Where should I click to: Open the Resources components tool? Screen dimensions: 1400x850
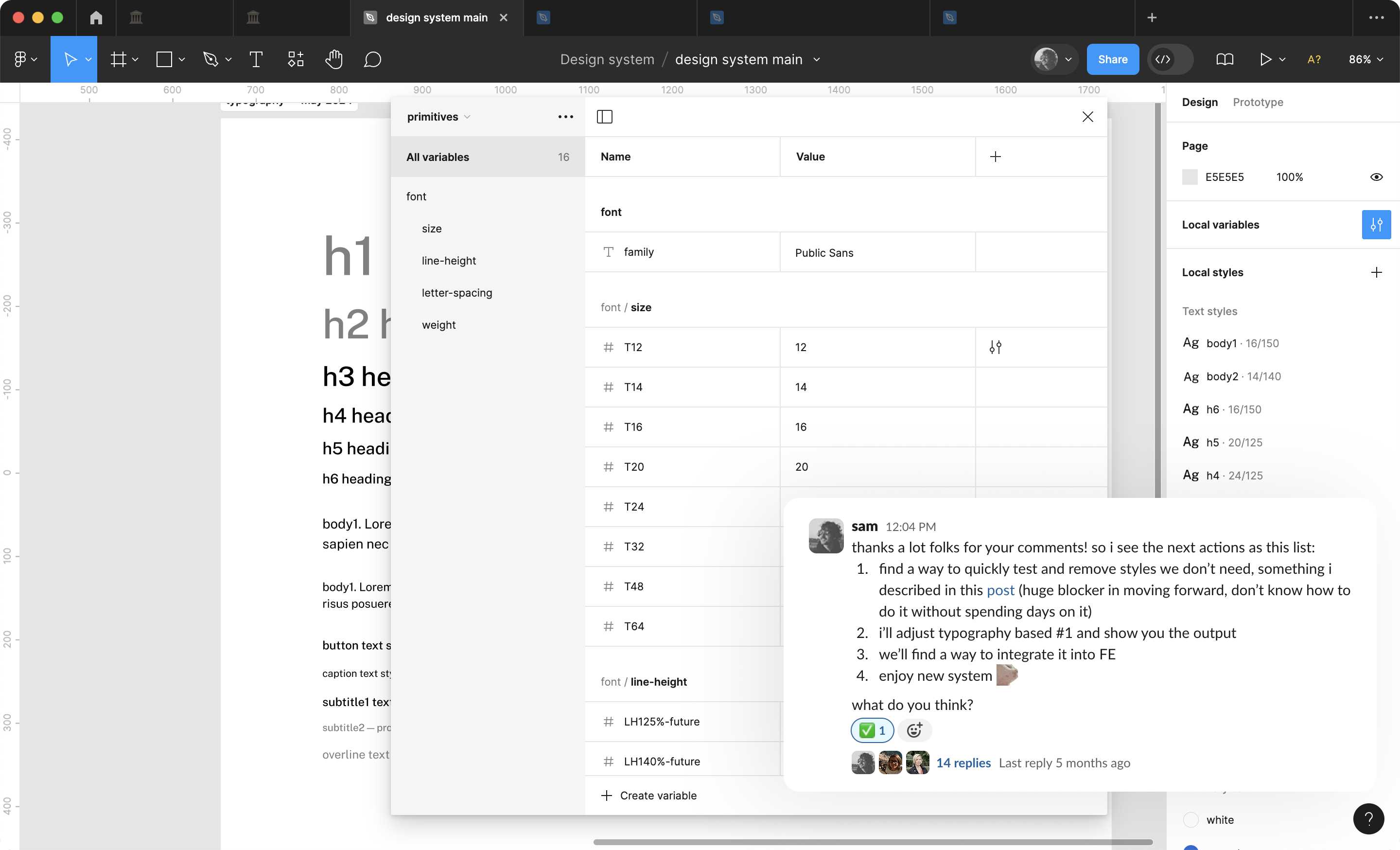[x=296, y=59]
